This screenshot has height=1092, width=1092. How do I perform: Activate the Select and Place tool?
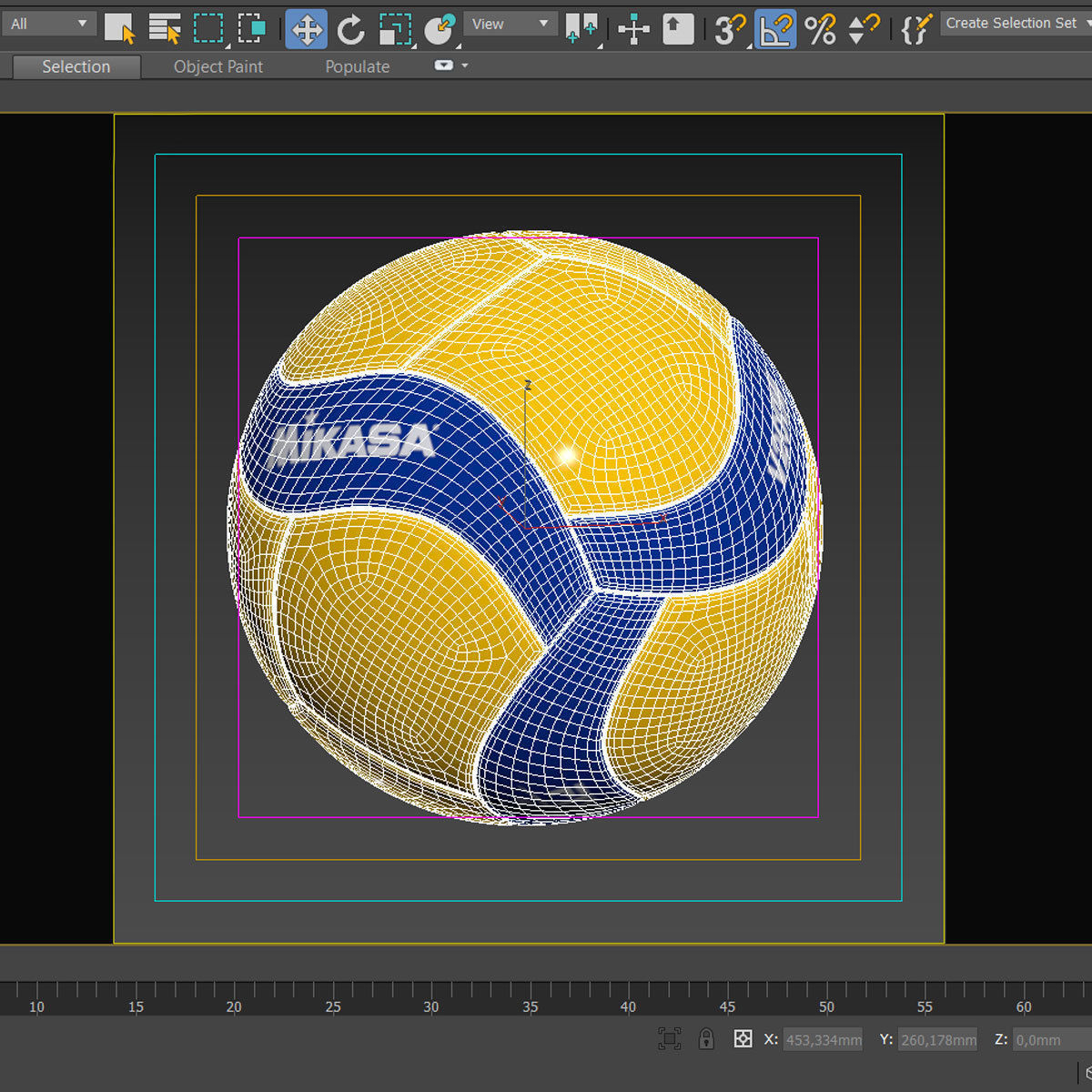[x=440, y=25]
